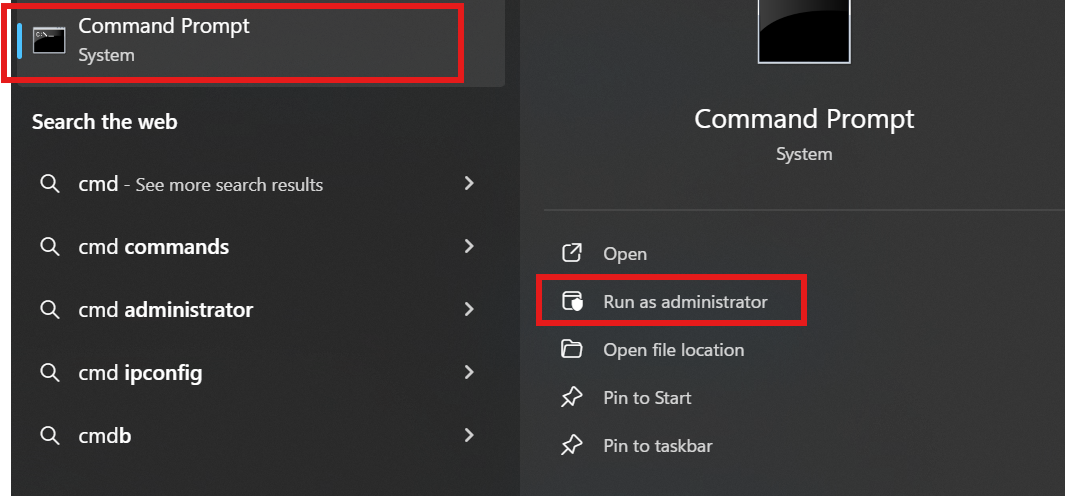Expand the 'cmd ipconfig' chevron
This screenshot has height=496, width=1065.
tap(469, 372)
